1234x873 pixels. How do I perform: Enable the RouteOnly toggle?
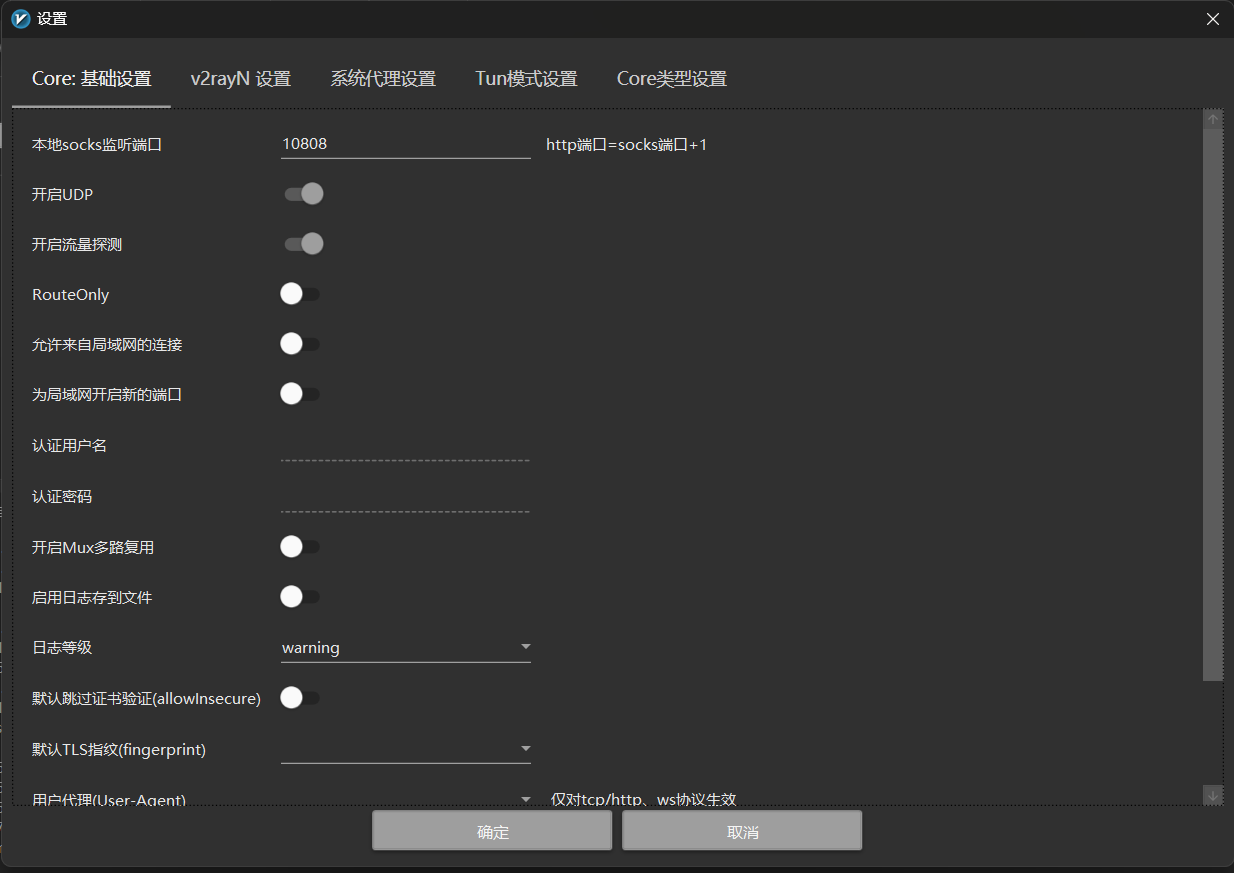300,294
